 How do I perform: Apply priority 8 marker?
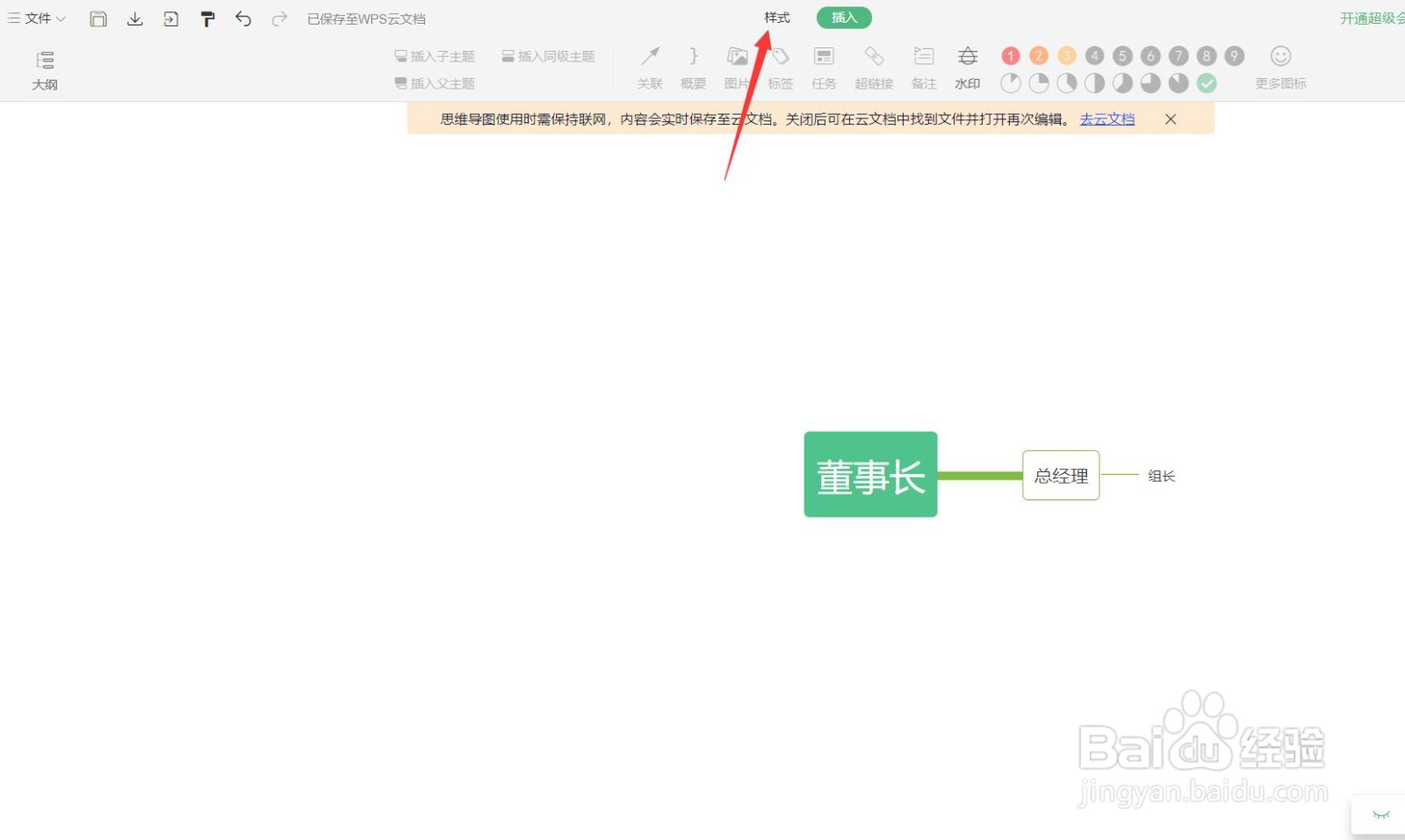pos(1207,56)
